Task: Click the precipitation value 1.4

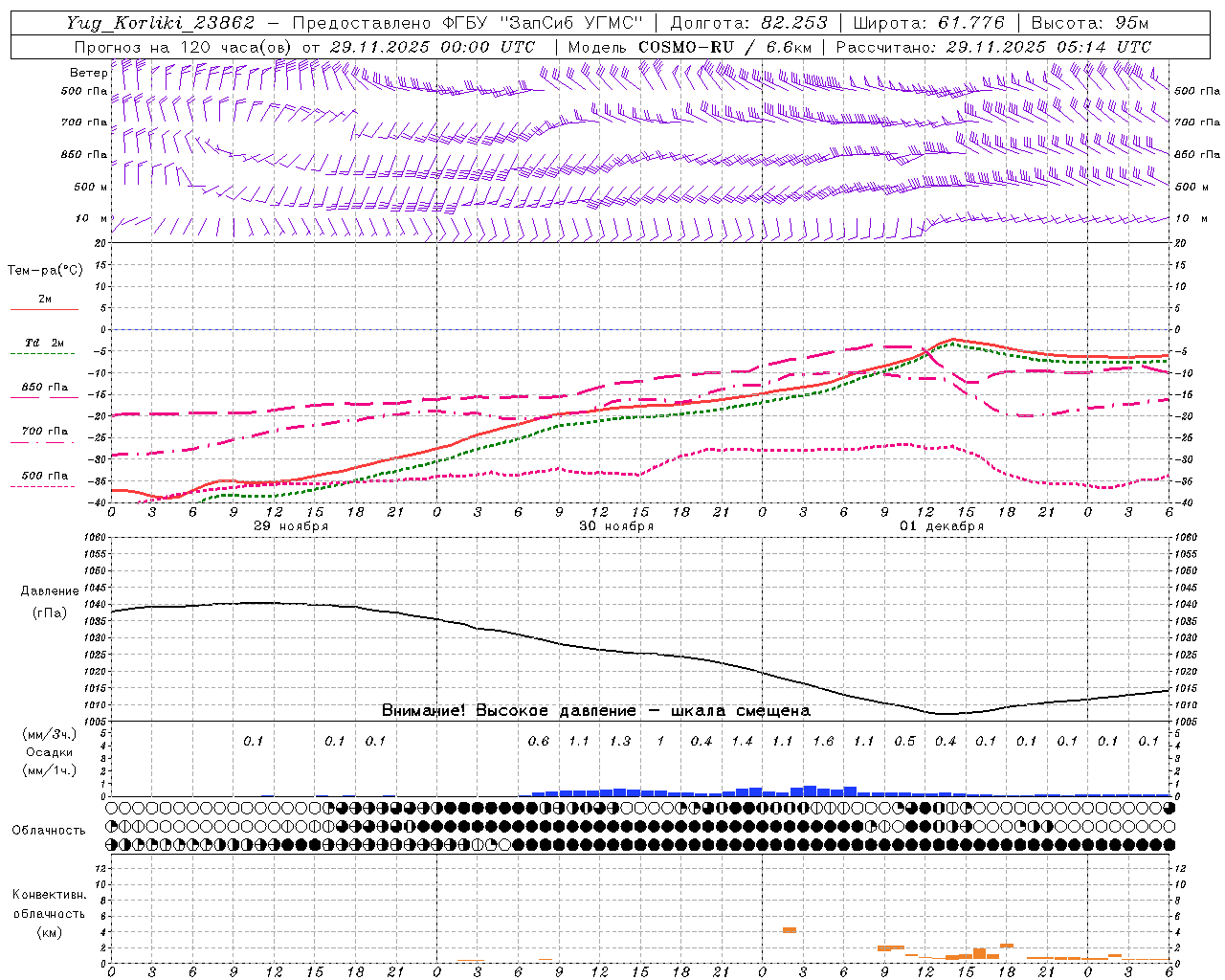Action: tap(743, 741)
